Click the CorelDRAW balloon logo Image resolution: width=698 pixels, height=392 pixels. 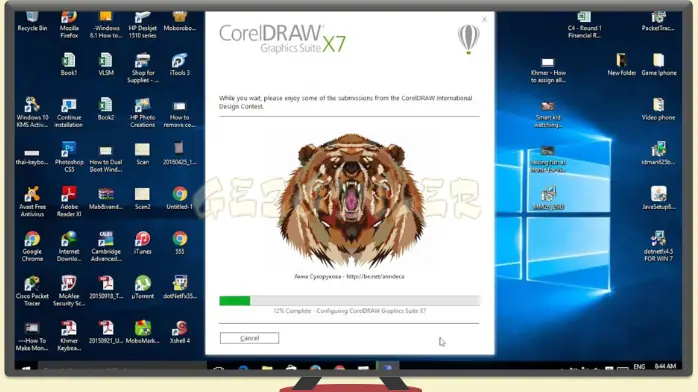tap(468, 39)
